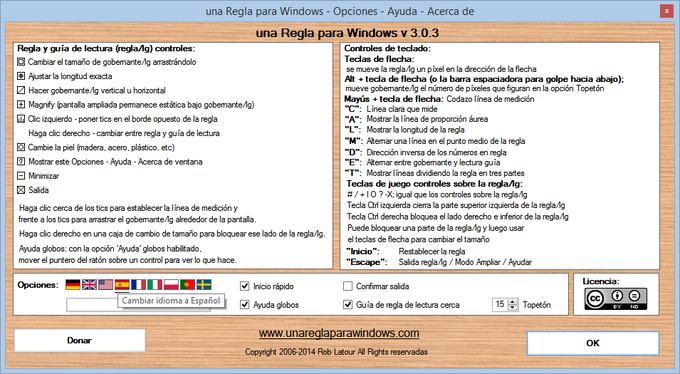Toggle the 'Inicio rápido' checkbox
Viewport: 680px width, 374px height.
[x=245, y=286]
